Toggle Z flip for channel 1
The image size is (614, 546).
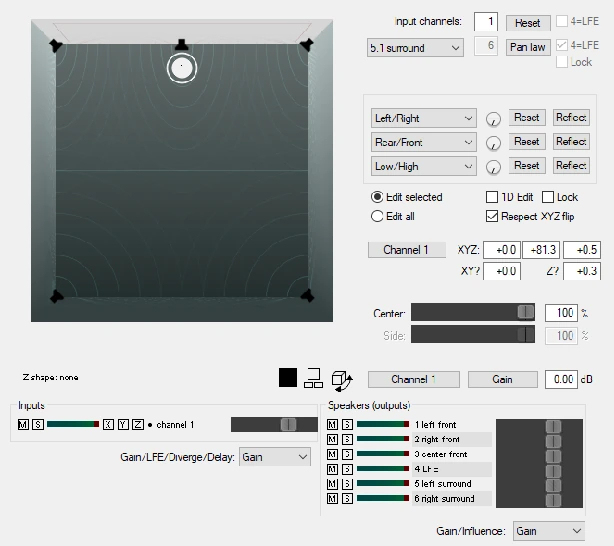pyautogui.click(x=138, y=424)
